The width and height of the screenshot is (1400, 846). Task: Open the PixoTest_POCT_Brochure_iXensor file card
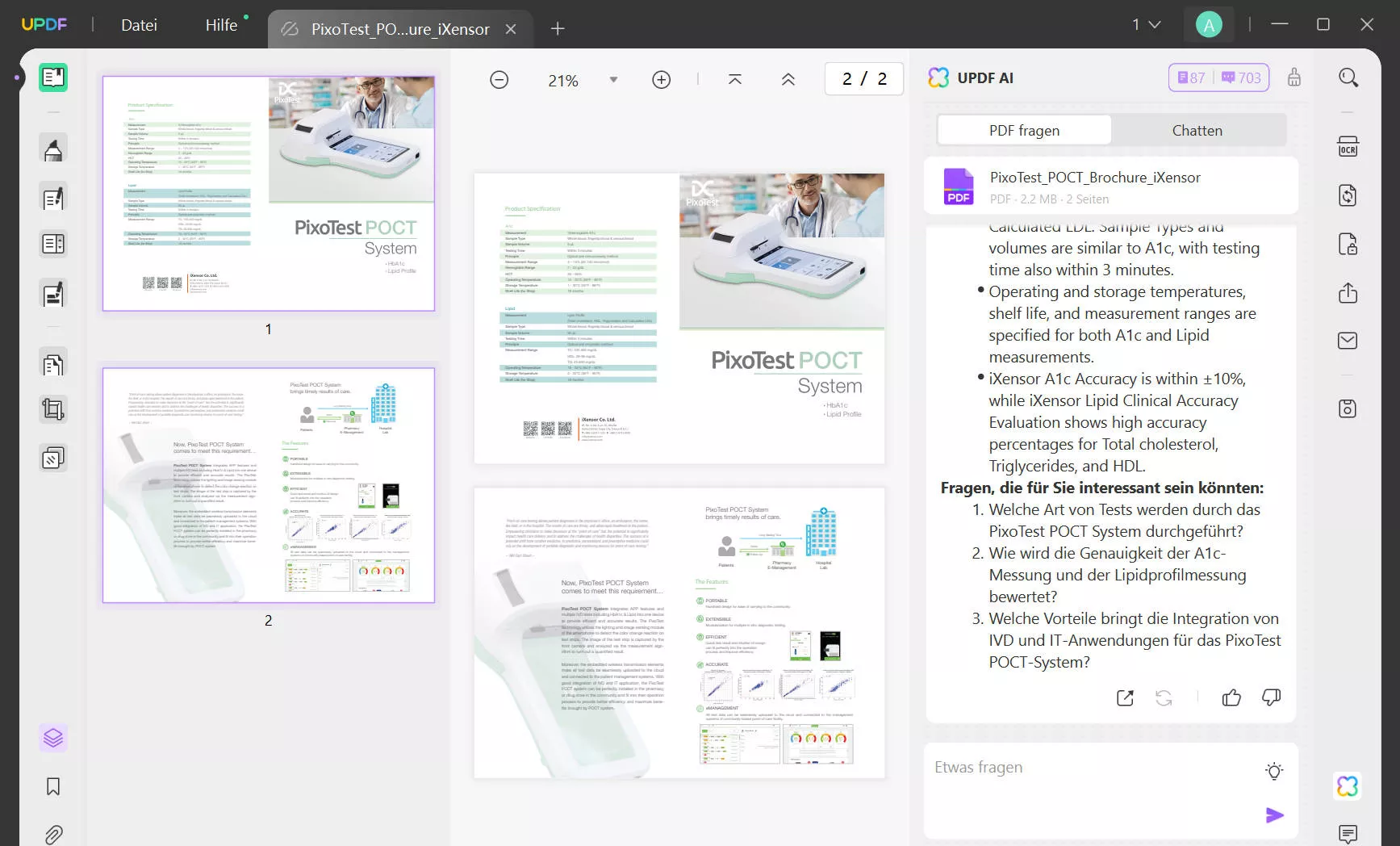tap(1111, 186)
